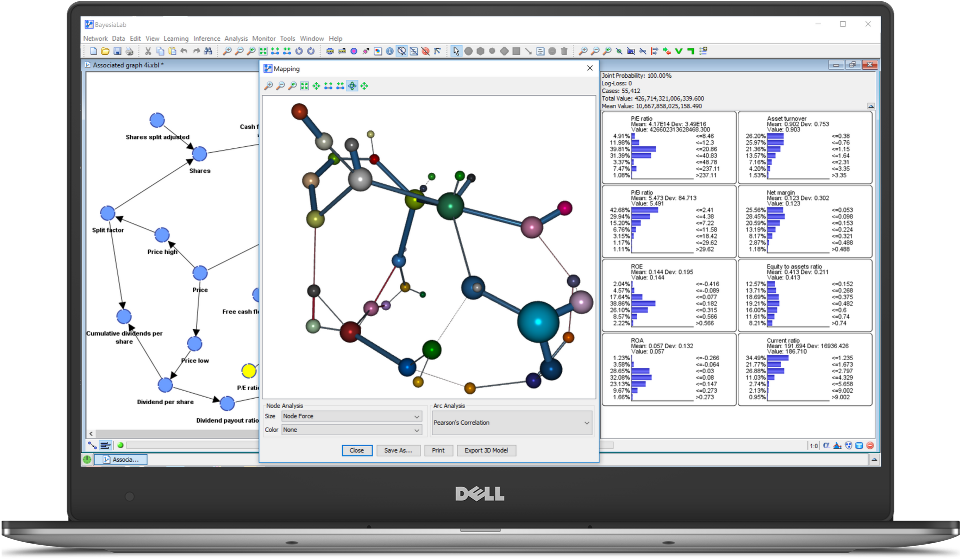960x559 pixels.
Task: Click the trash Delete icon in toolbar
Action: (564, 51)
